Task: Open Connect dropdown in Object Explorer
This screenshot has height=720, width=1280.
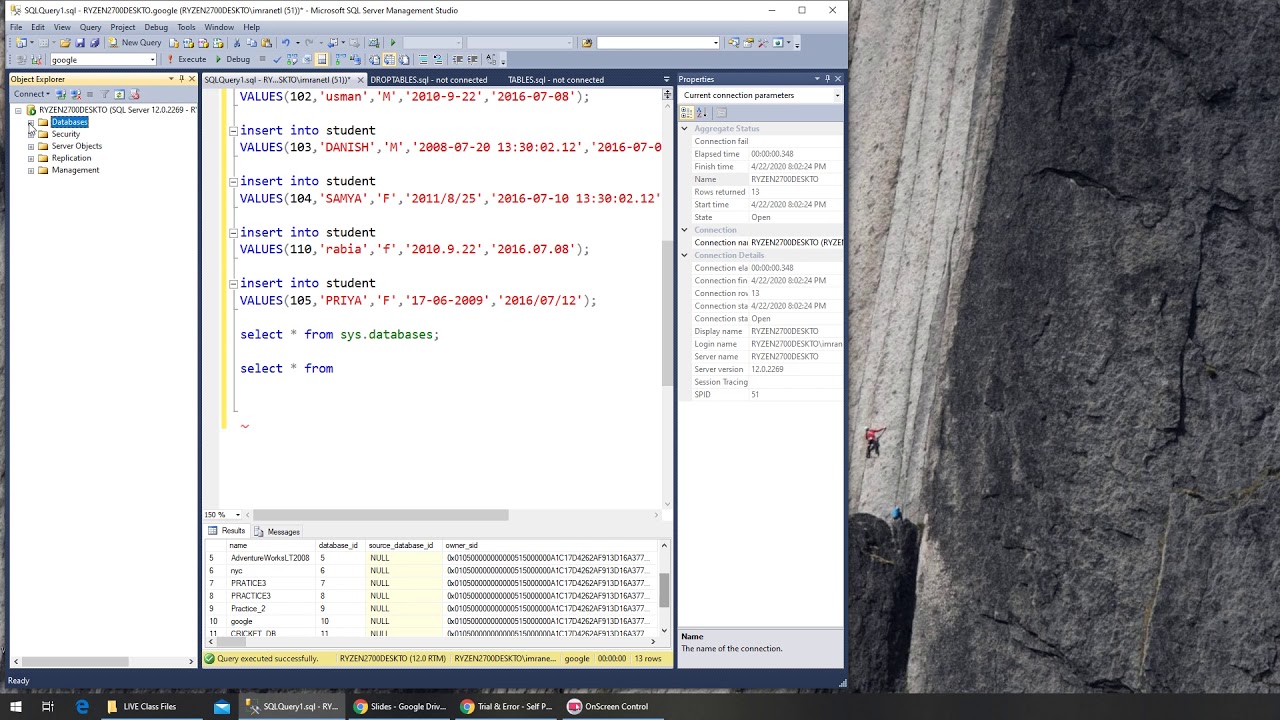Action: tap(31, 94)
